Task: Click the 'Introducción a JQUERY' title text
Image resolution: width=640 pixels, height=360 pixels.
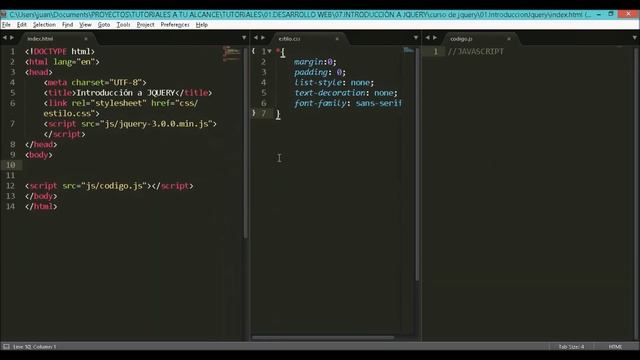Action: tap(126, 93)
